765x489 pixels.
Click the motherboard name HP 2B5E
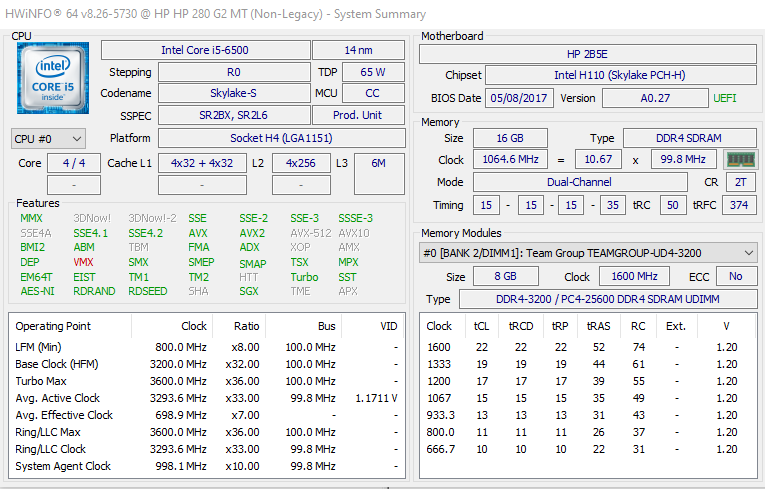point(588,54)
